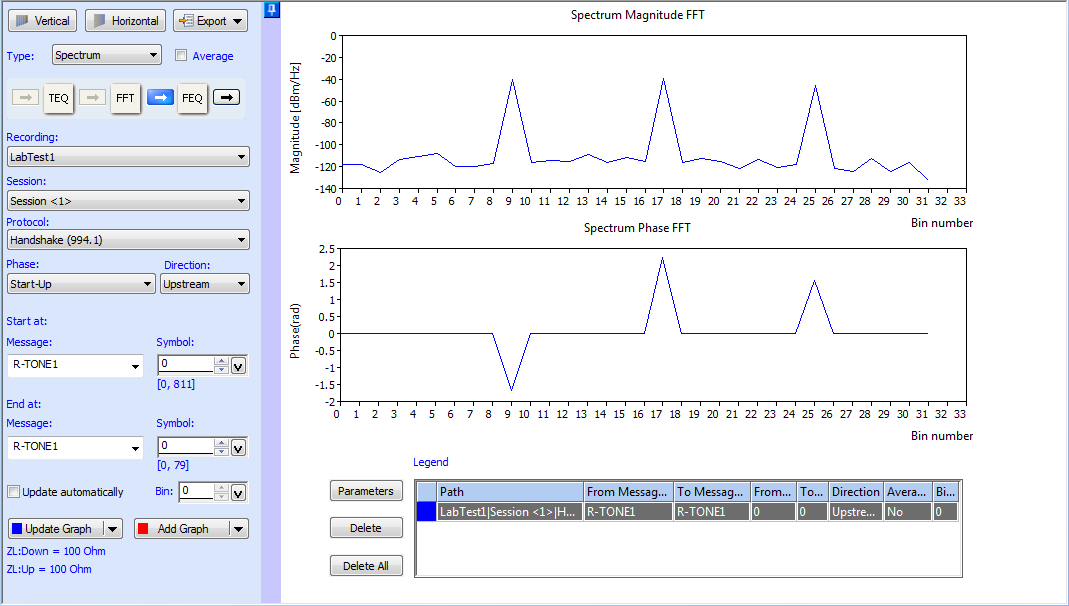Click the Delete All button
Screen dimensions: 1069x606
pyautogui.click(x=366, y=566)
